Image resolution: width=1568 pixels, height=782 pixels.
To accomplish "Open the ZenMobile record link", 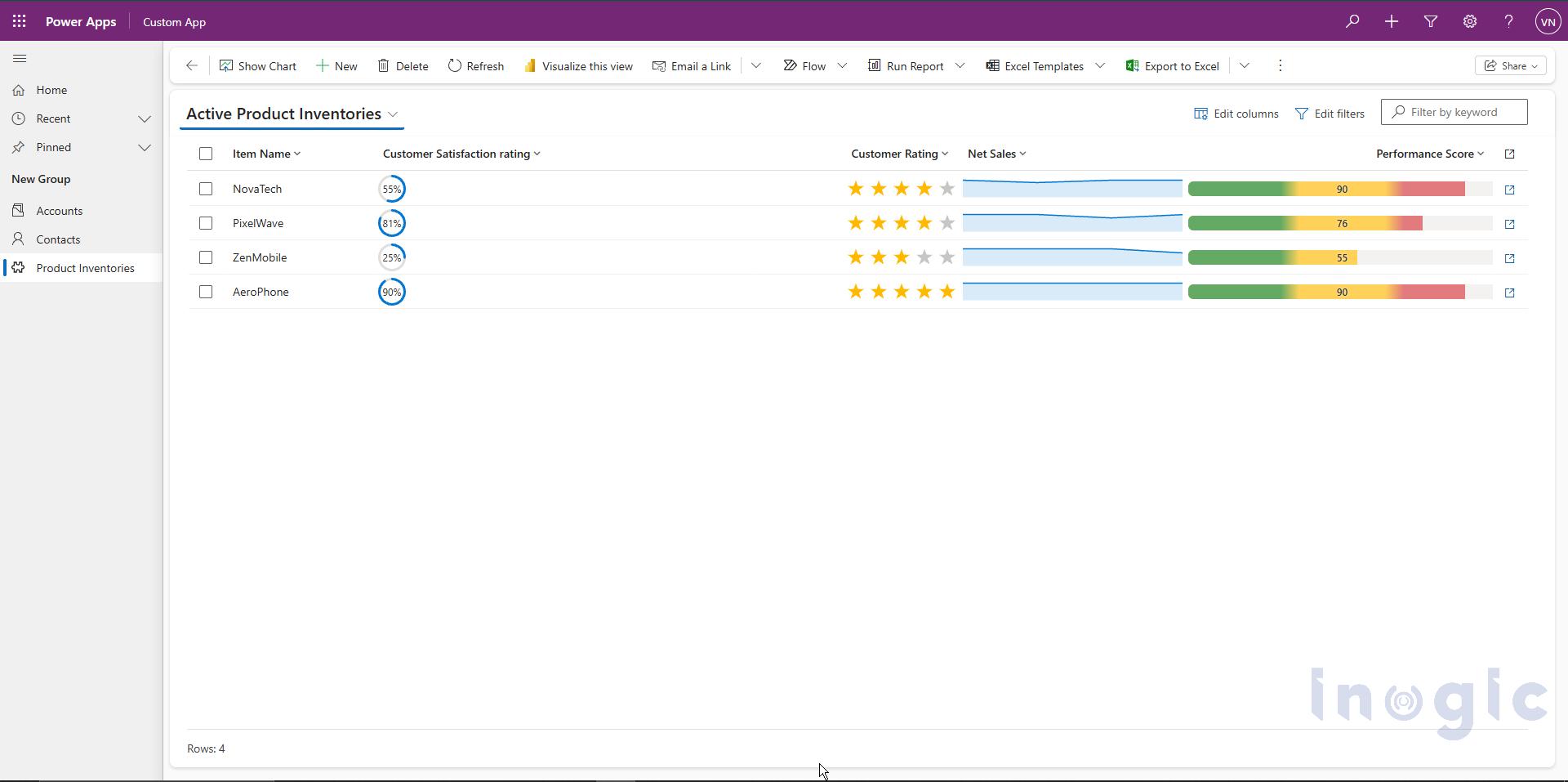I will [x=260, y=257].
